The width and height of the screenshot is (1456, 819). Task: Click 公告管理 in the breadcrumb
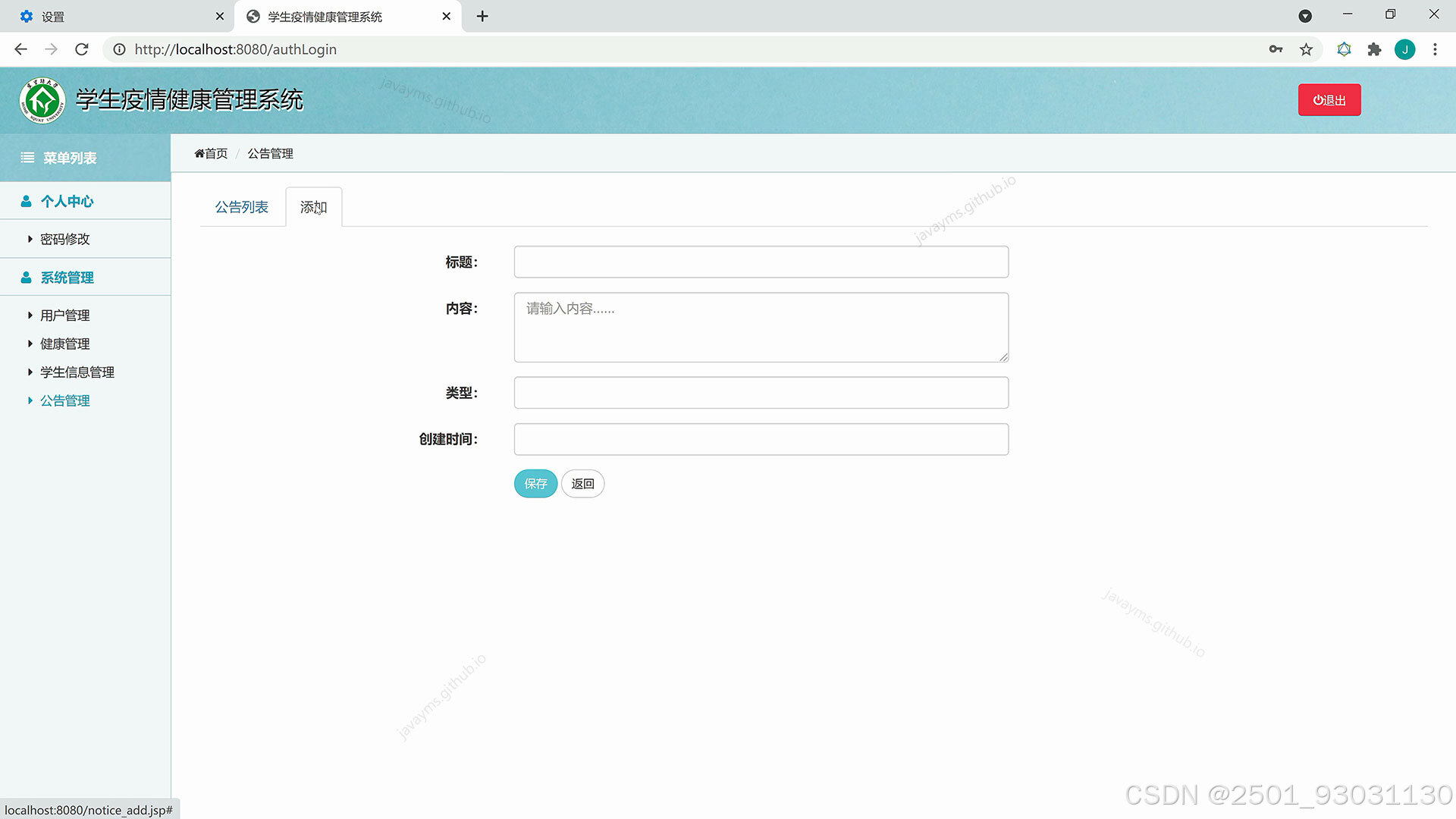[x=270, y=153]
